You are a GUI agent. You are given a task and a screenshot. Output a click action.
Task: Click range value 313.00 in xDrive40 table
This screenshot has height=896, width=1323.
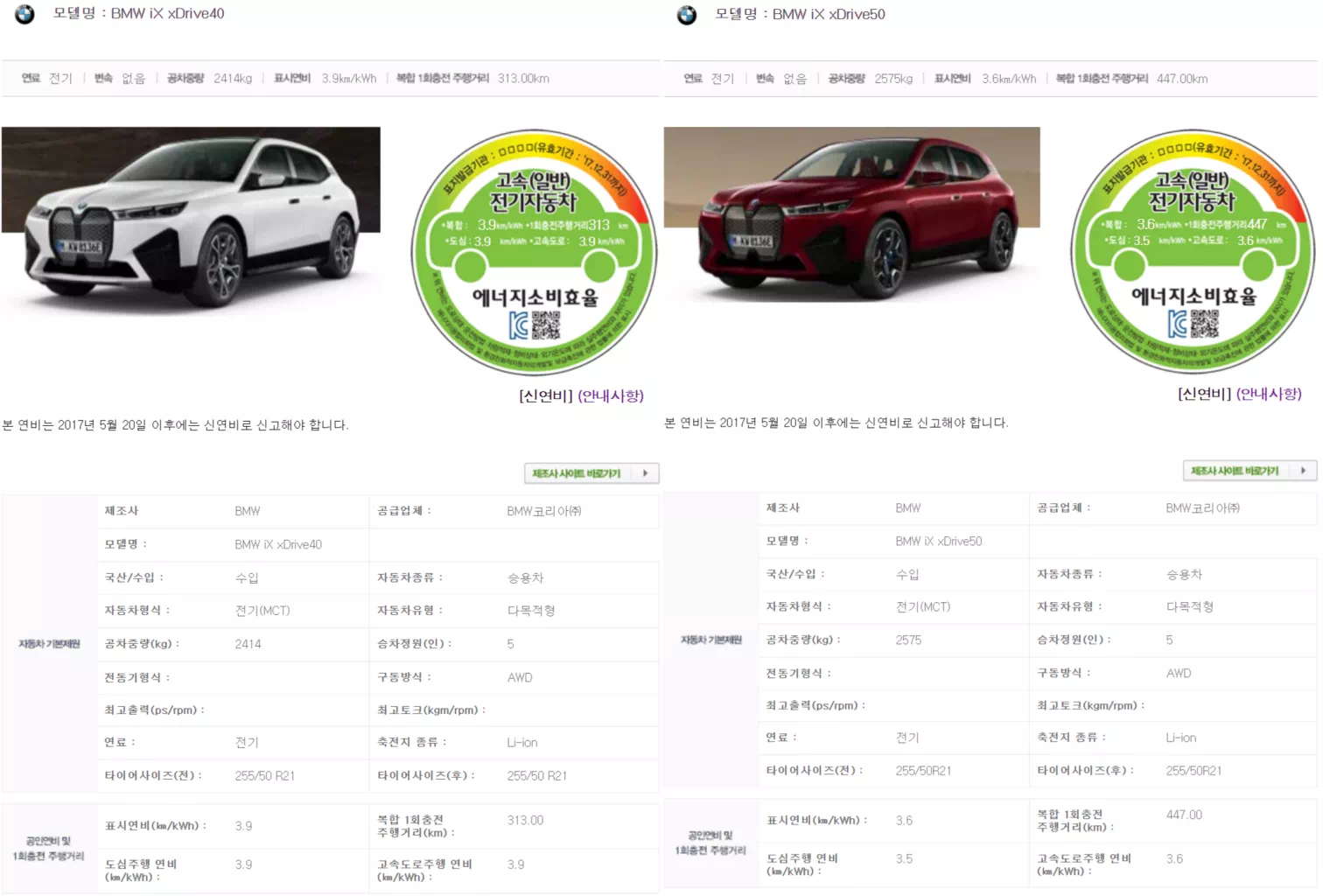[x=525, y=821]
